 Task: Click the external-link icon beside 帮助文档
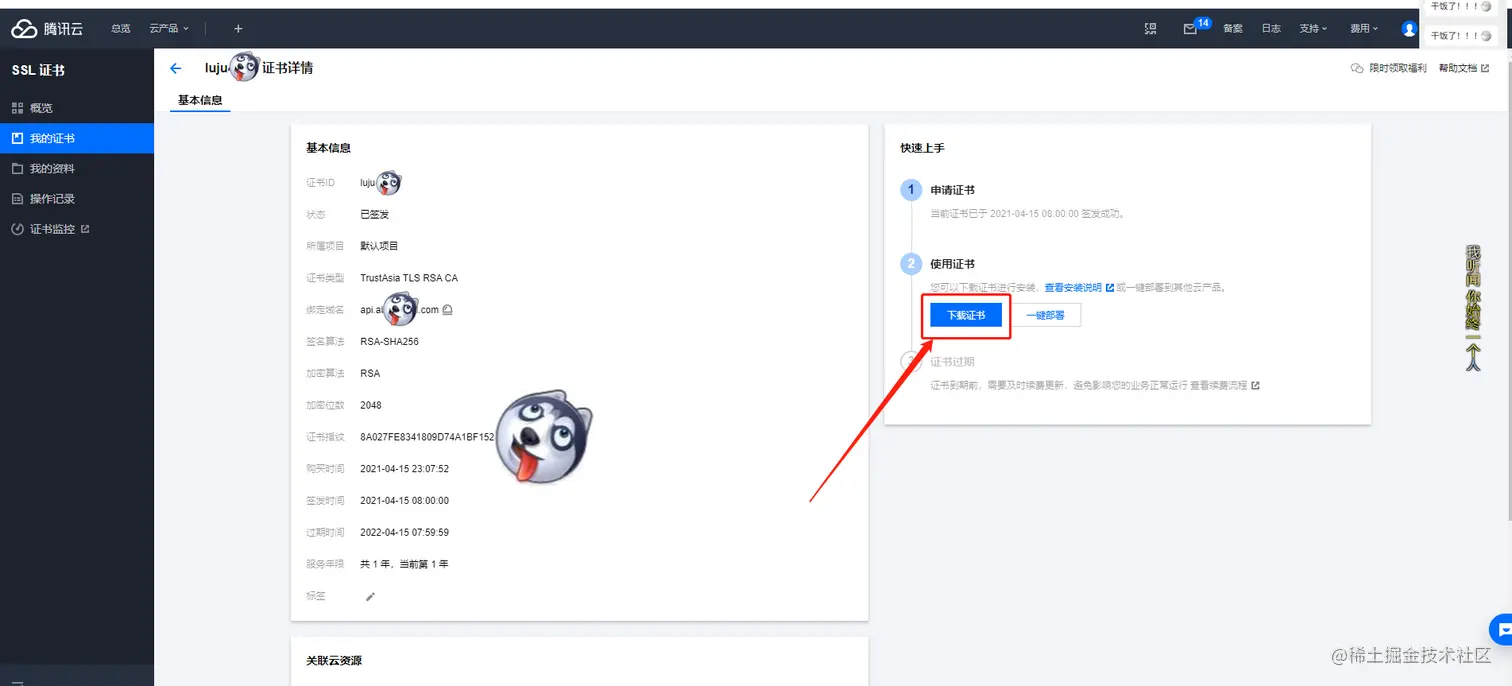(x=1485, y=68)
